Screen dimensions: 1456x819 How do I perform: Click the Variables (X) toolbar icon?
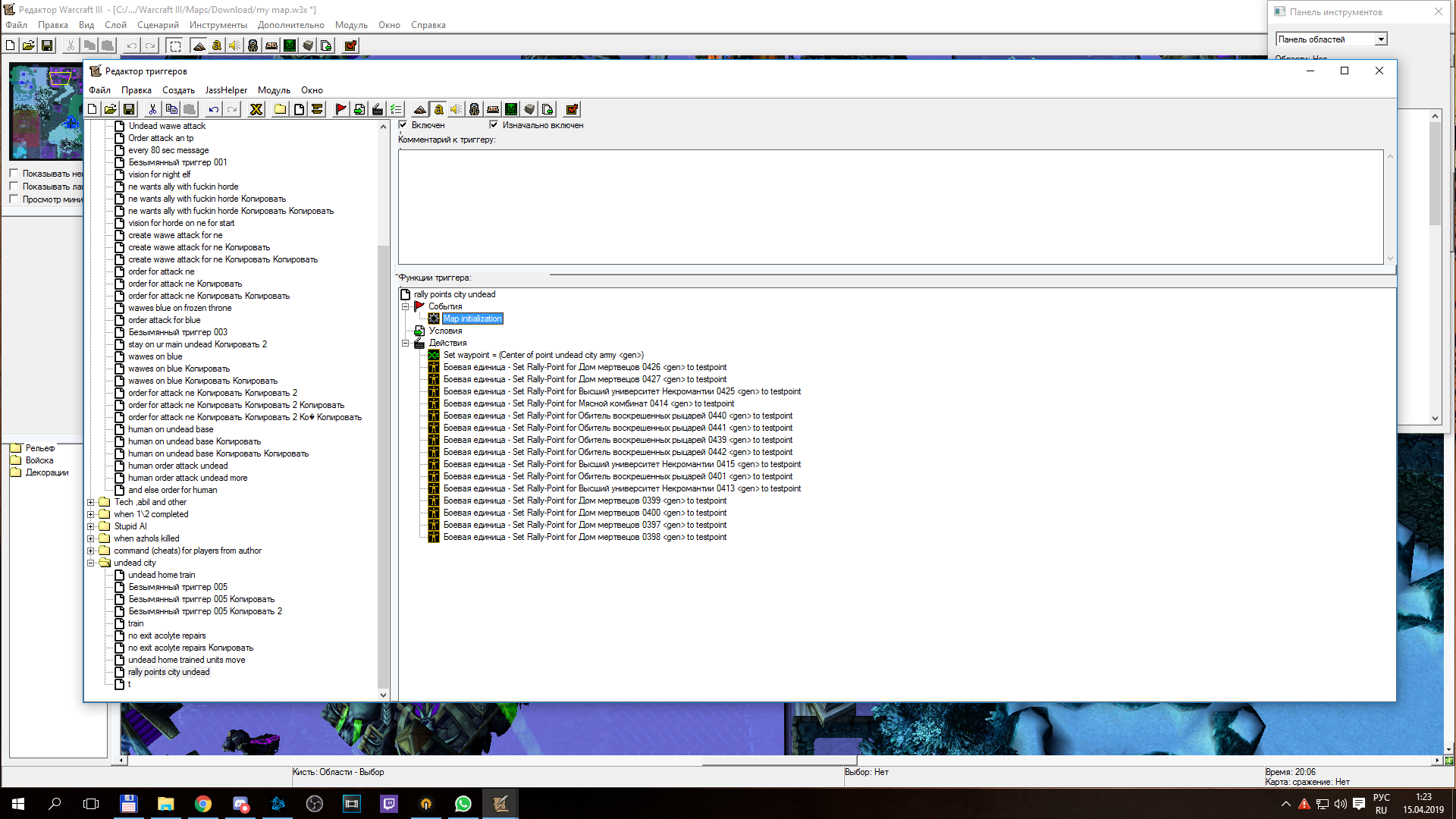[x=256, y=109]
